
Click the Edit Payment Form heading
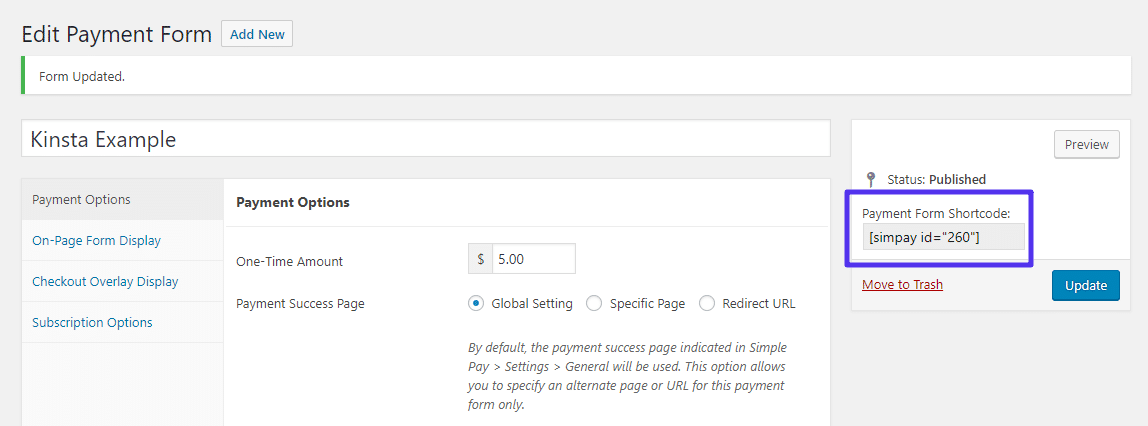point(116,34)
